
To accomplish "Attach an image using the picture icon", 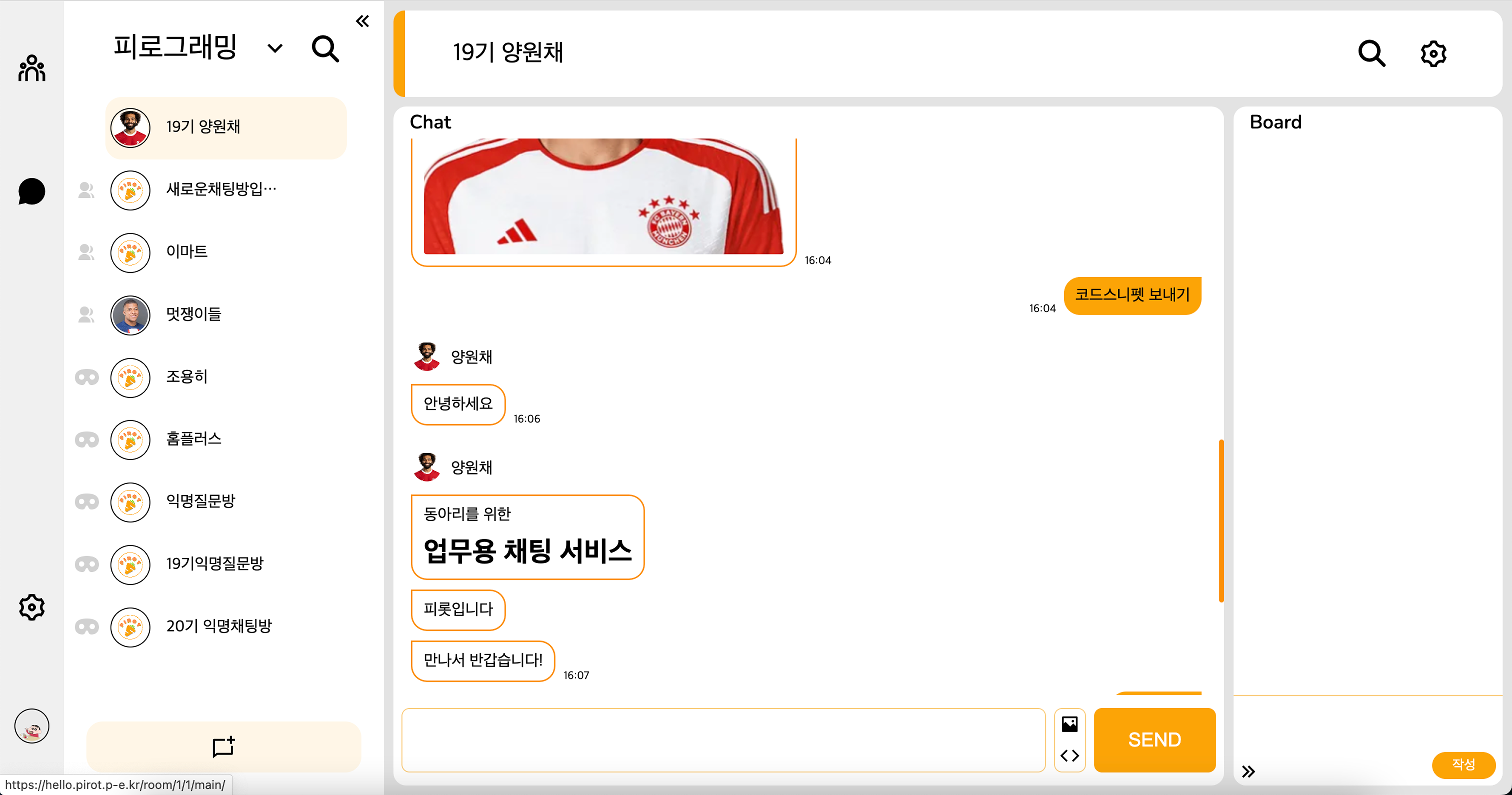I will pos(1069,724).
